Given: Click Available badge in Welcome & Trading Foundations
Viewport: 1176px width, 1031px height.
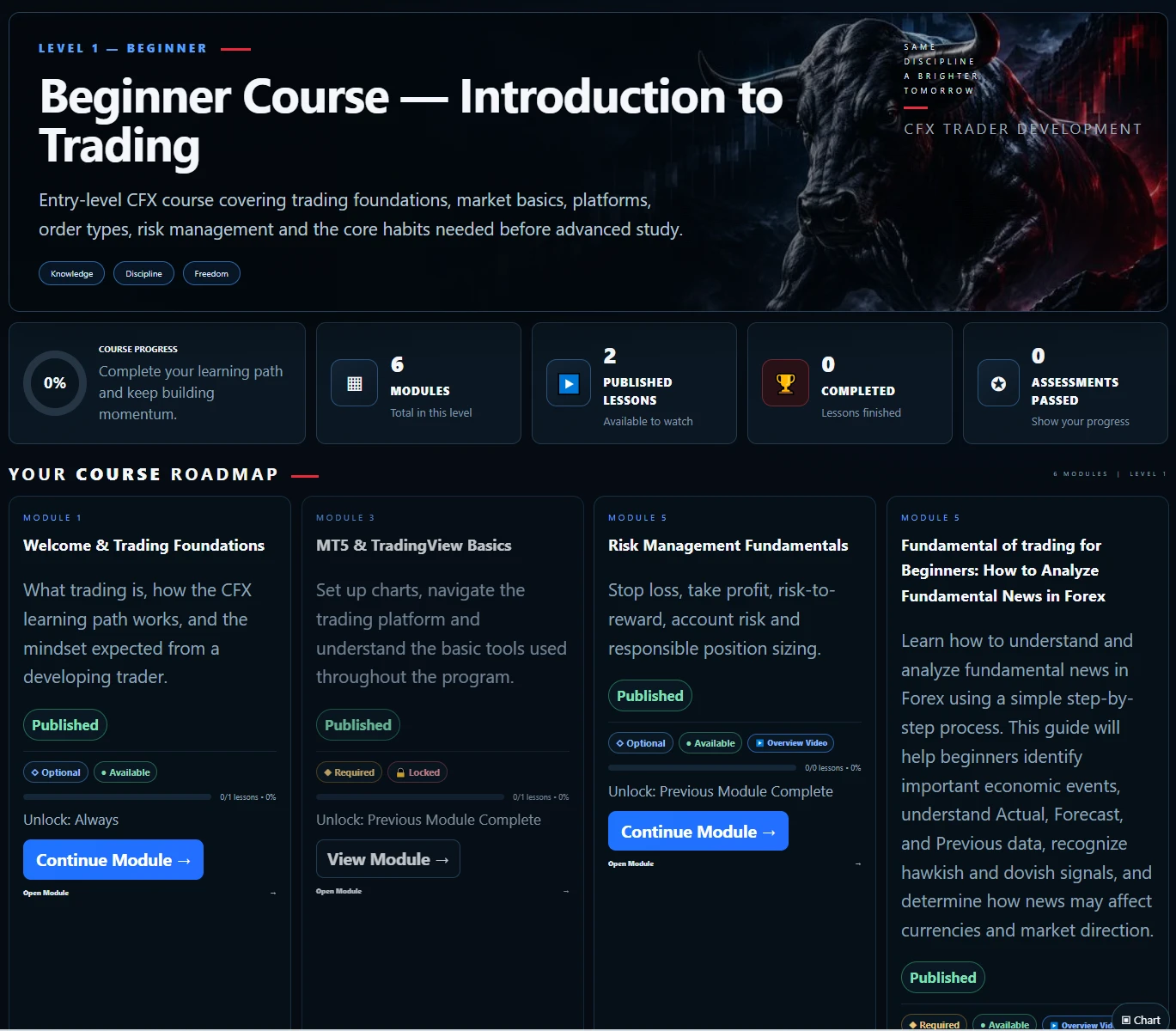Looking at the screenshot, I should click(x=125, y=772).
